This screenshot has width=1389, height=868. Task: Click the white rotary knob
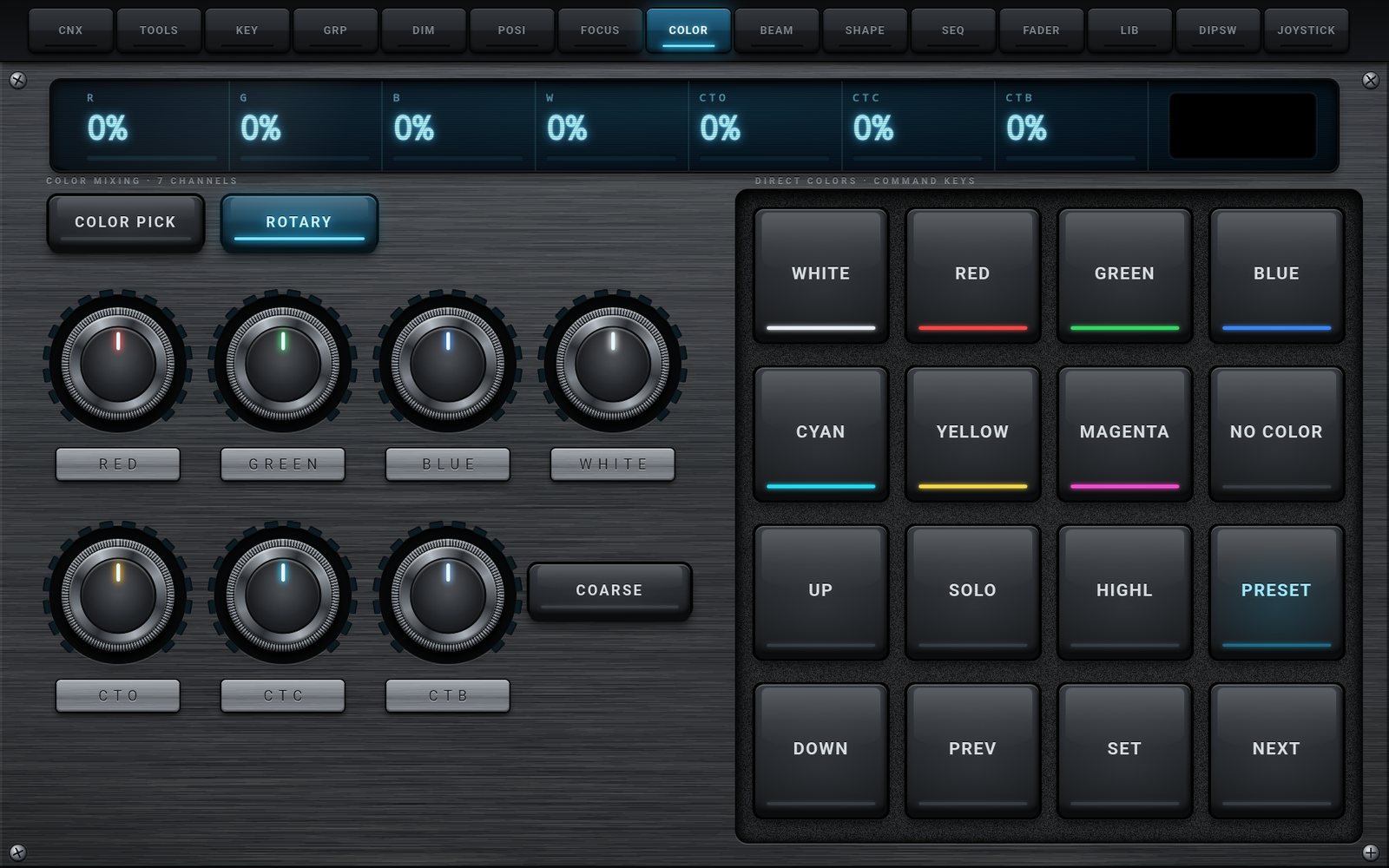pos(613,363)
